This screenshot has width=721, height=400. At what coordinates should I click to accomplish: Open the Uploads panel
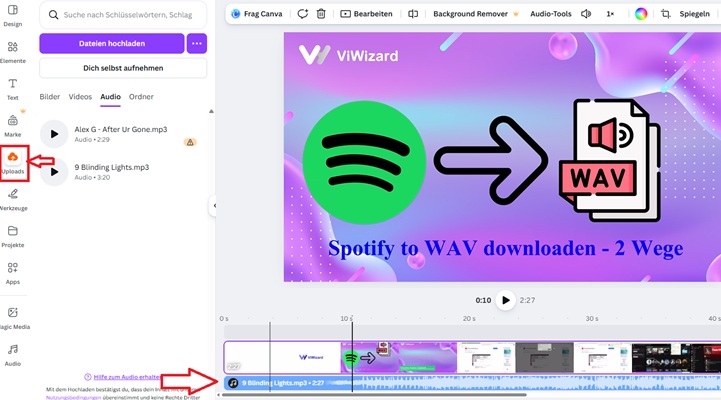click(13, 163)
